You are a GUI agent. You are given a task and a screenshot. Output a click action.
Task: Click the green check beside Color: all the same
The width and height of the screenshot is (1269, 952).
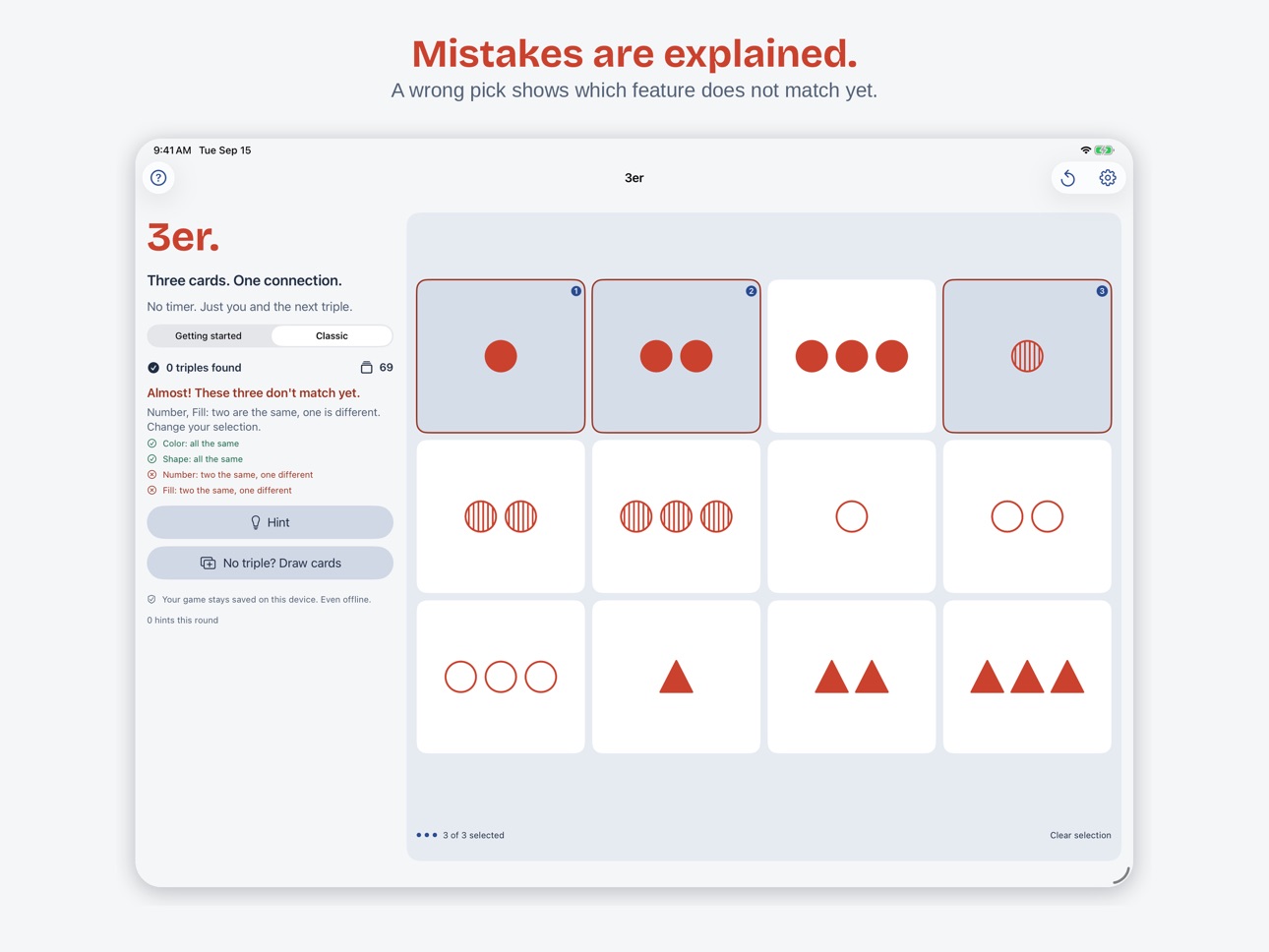151,444
